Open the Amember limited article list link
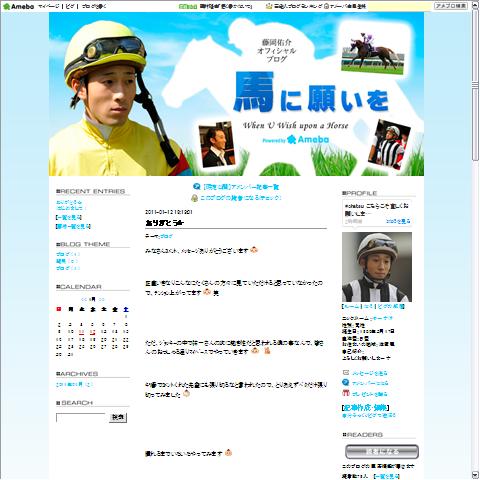Screen dimensions: 480x480 pyautogui.click(x=241, y=187)
